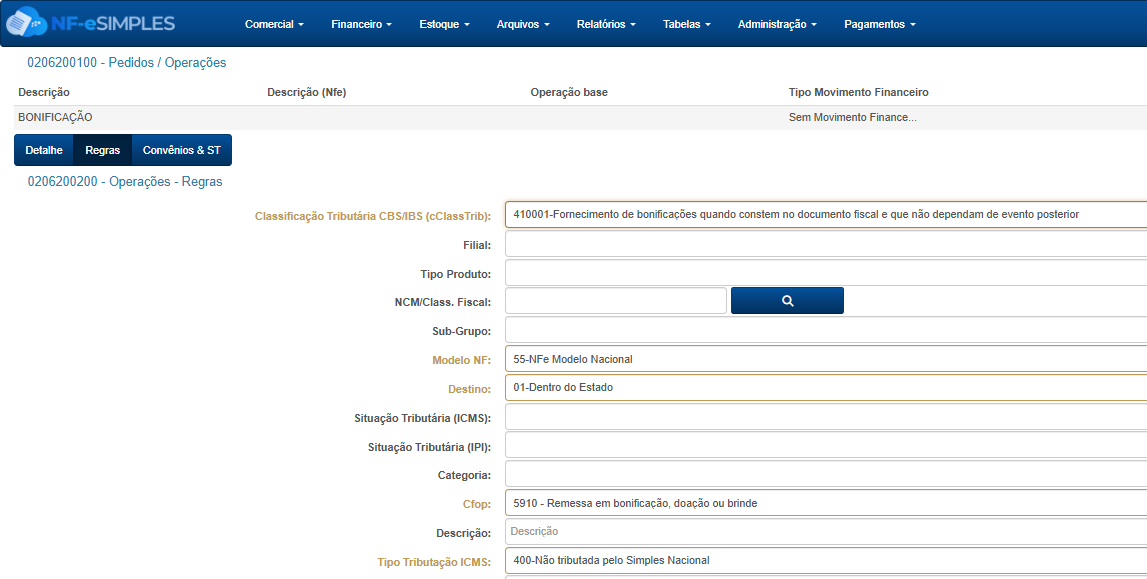1147x579 pixels.
Task: Expand the Arquivos dropdown menu
Action: 522,24
